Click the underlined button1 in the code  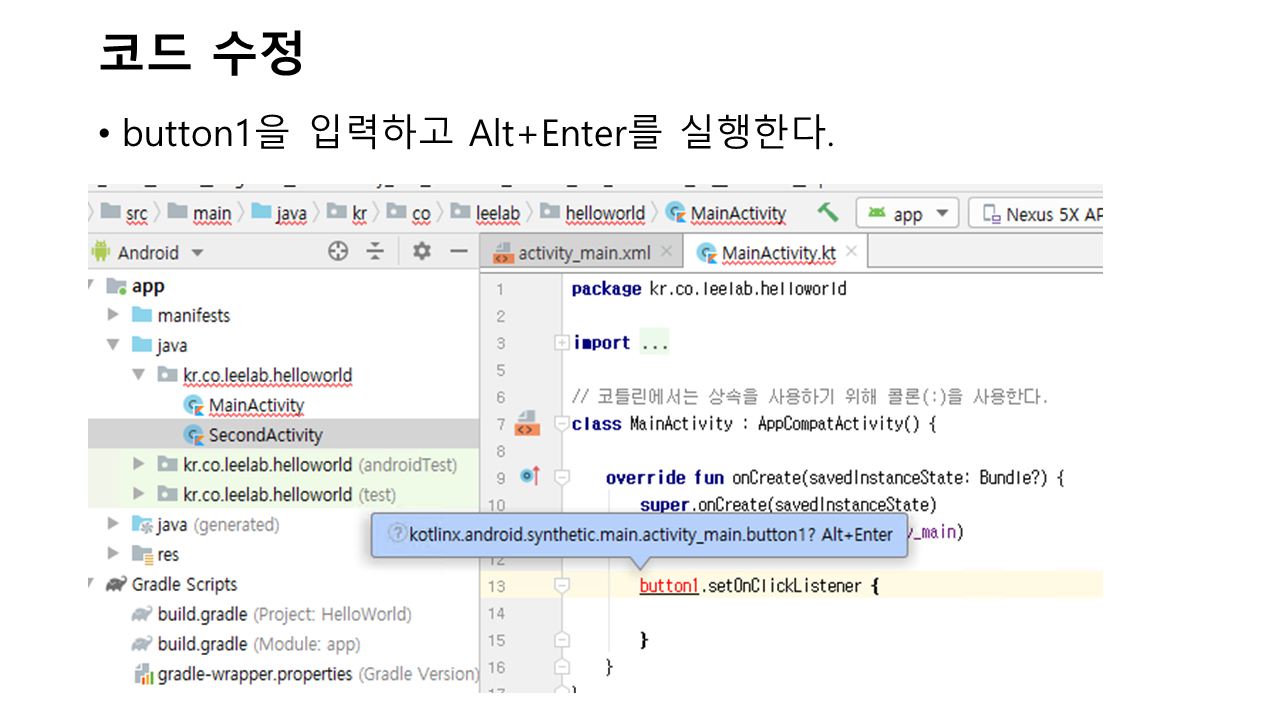668,586
